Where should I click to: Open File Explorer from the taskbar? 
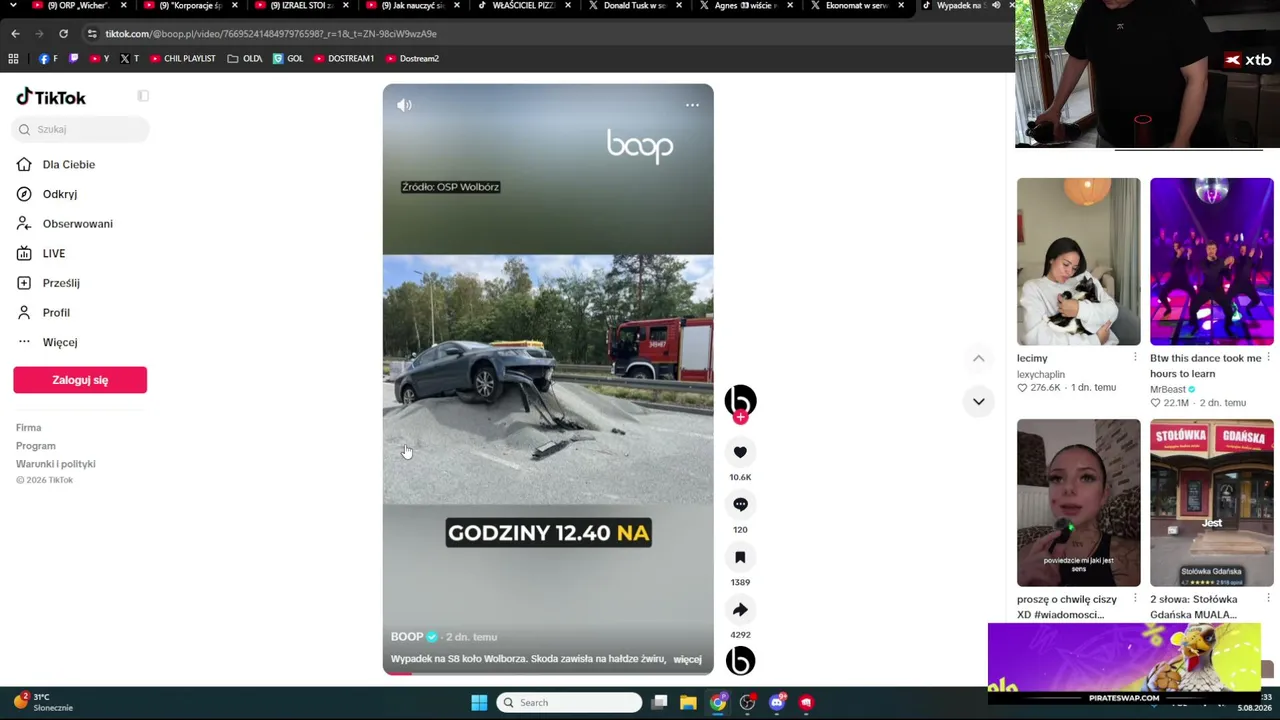(x=688, y=703)
